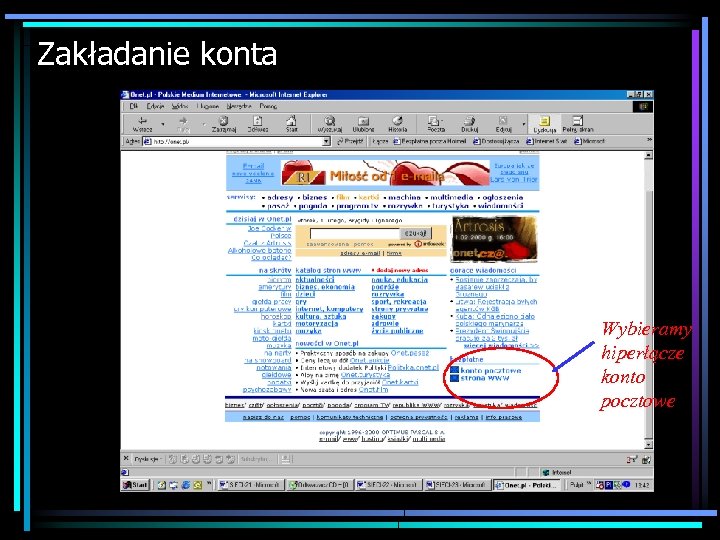720x540 pixels.
Task: Click the Pełny ekran fullscreen button
Action: pyautogui.click(x=578, y=124)
